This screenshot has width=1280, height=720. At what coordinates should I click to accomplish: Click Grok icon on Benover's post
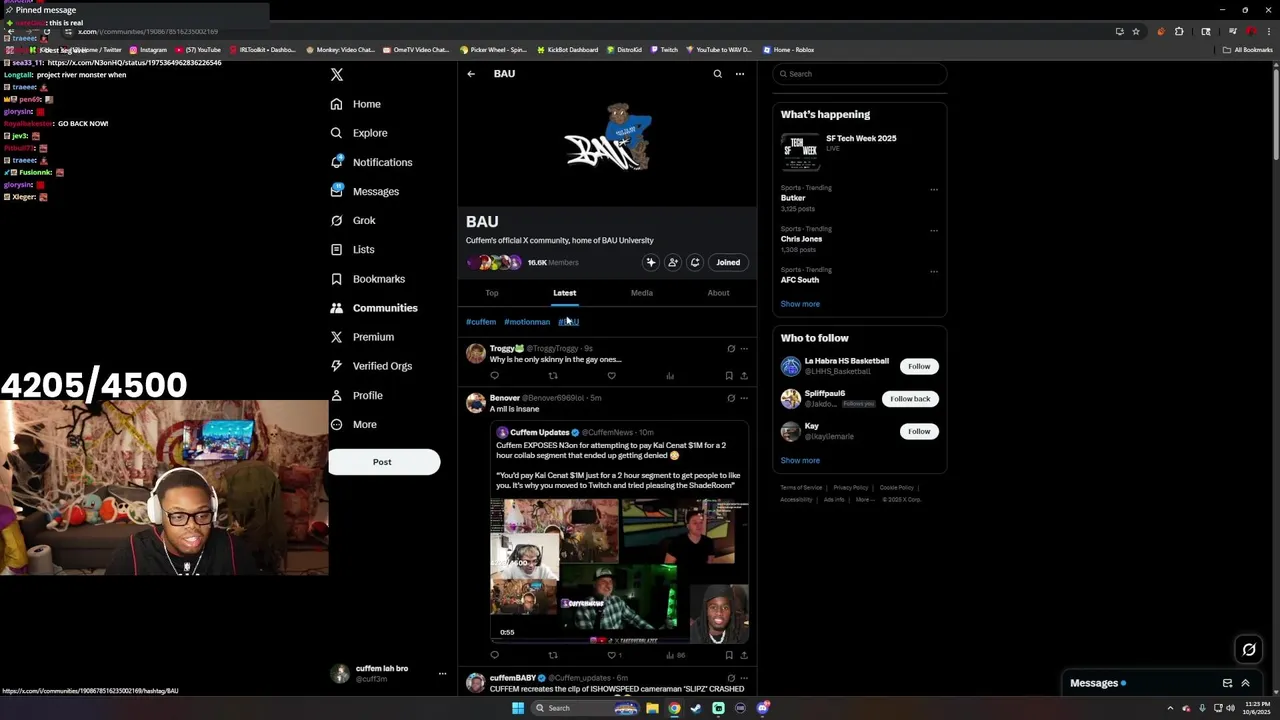pyautogui.click(x=731, y=398)
